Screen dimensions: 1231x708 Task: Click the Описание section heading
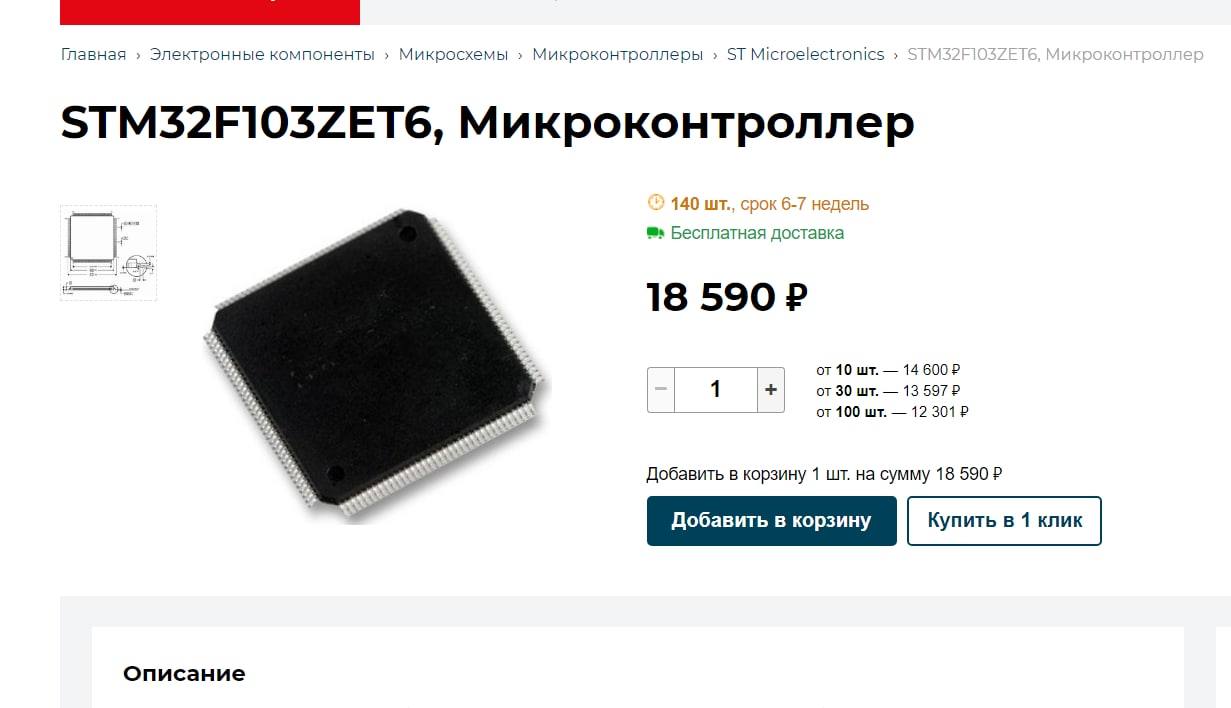click(184, 674)
